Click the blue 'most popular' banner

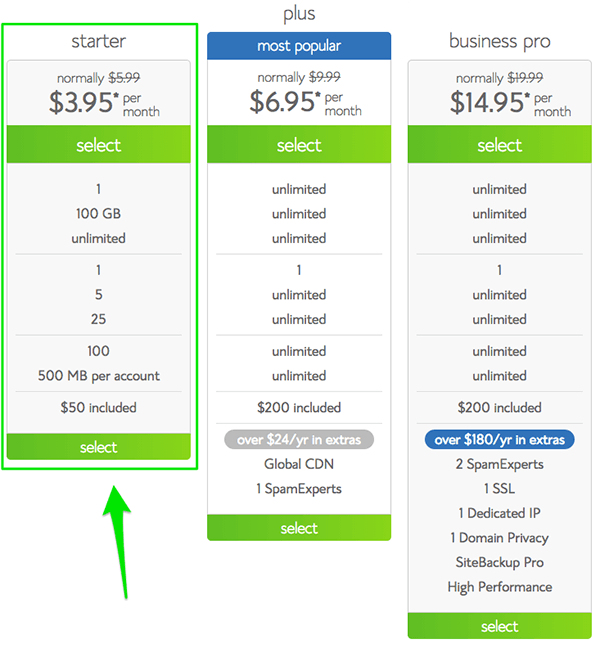(299, 46)
